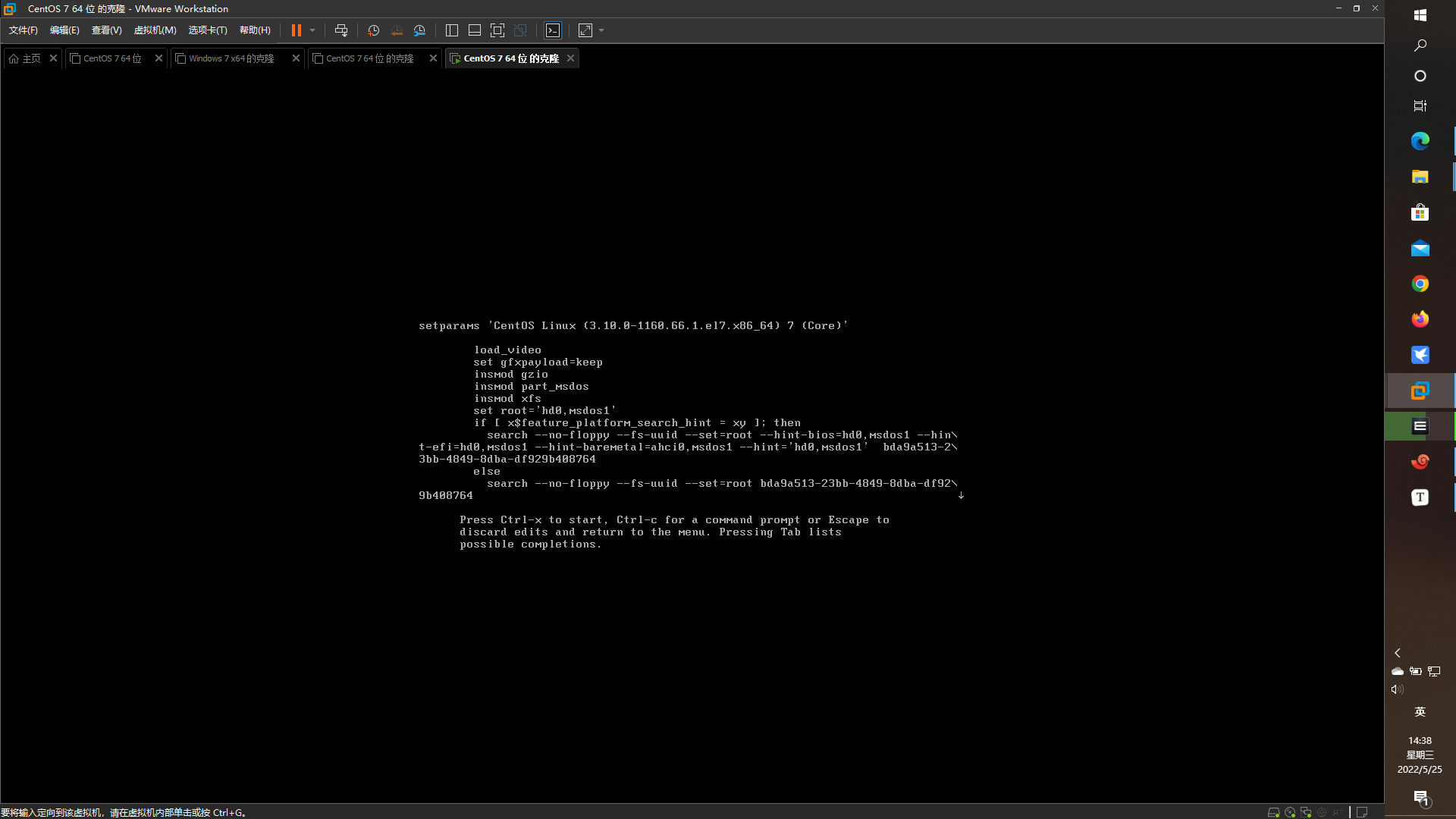The image size is (1456, 819).
Task: Click the stretch guest display icon
Action: click(585, 30)
